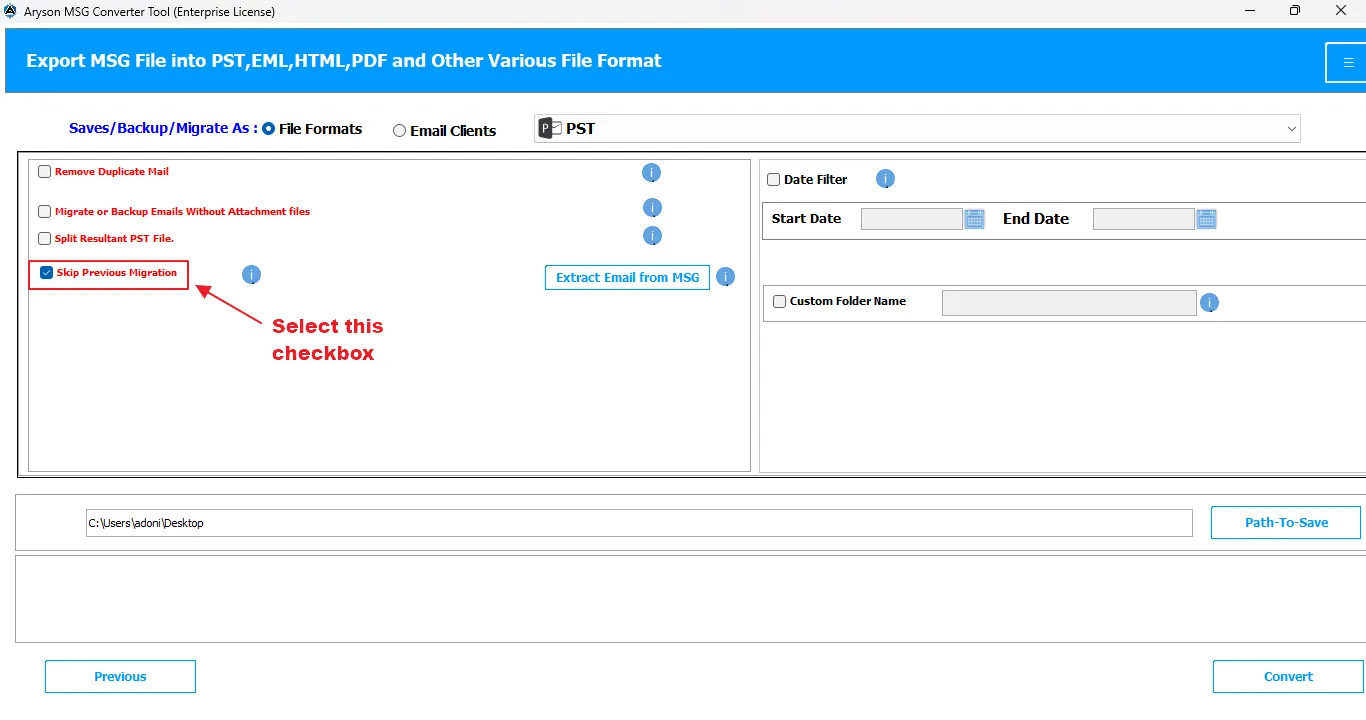
Task: Click Extract Email from MSG button
Action: pyautogui.click(x=627, y=277)
